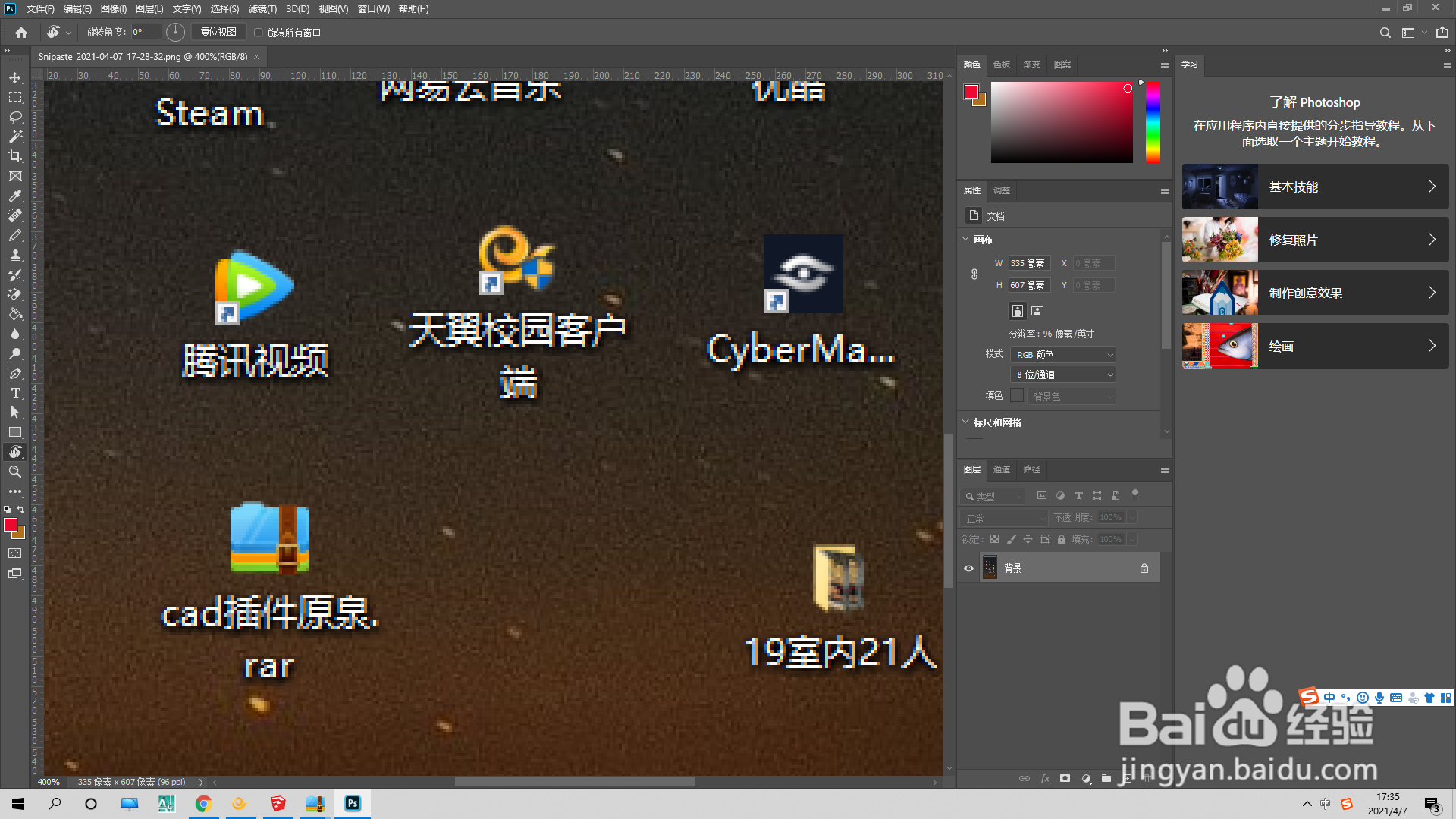The width and height of the screenshot is (1456, 819).
Task: Select the Lasso tool
Action: [15, 117]
